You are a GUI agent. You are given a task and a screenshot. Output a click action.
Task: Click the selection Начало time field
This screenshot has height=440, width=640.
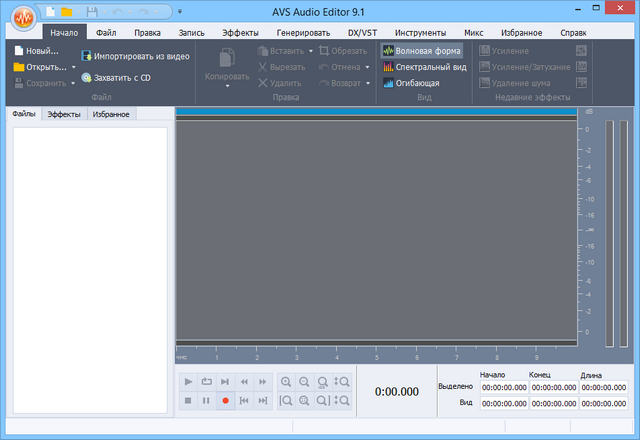click(504, 387)
